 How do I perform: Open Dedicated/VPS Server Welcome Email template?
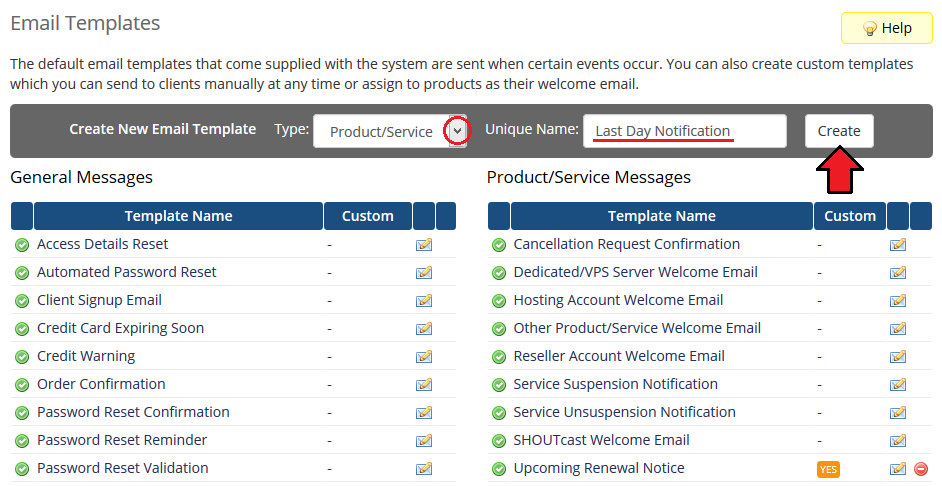click(636, 272)
